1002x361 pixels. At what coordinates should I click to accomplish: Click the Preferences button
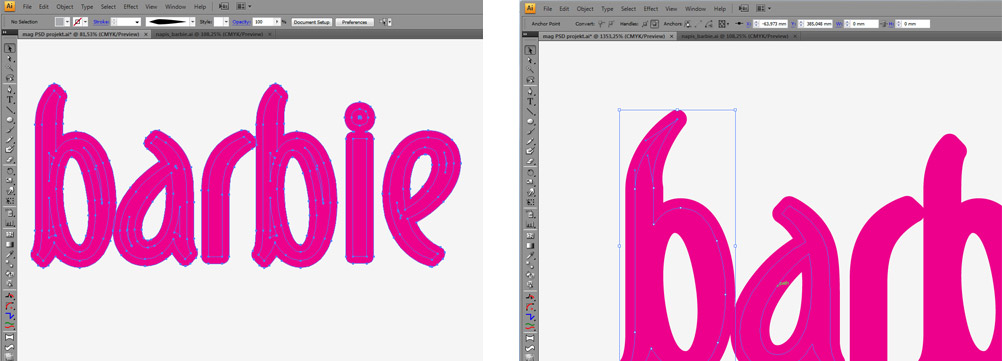355,22
